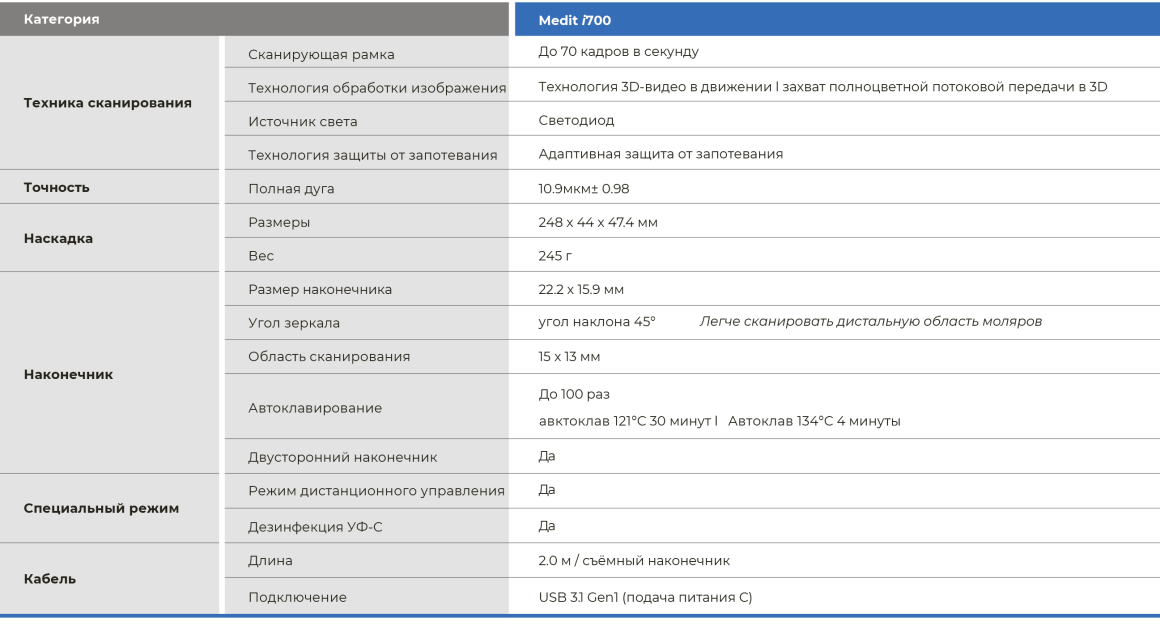Click the Насадка category cell
Viewport: 1160px width, 626px height.
(x=109, y=238)
